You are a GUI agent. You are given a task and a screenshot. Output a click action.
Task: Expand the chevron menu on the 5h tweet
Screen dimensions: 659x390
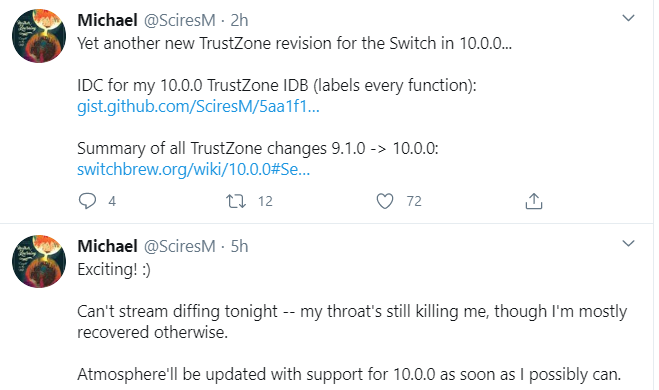pyautogui.click(x=628, y=243)
